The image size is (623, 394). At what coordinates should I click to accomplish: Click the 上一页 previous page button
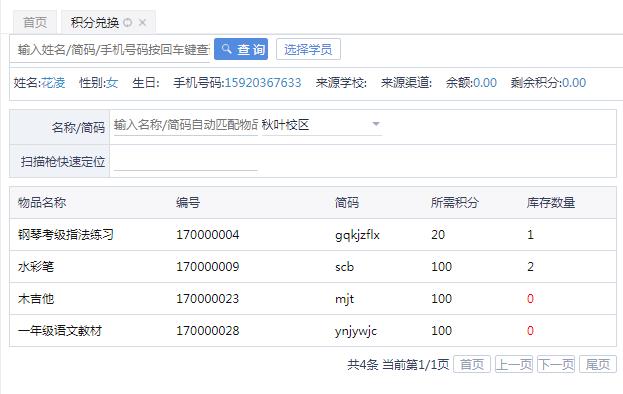[514, 364]
